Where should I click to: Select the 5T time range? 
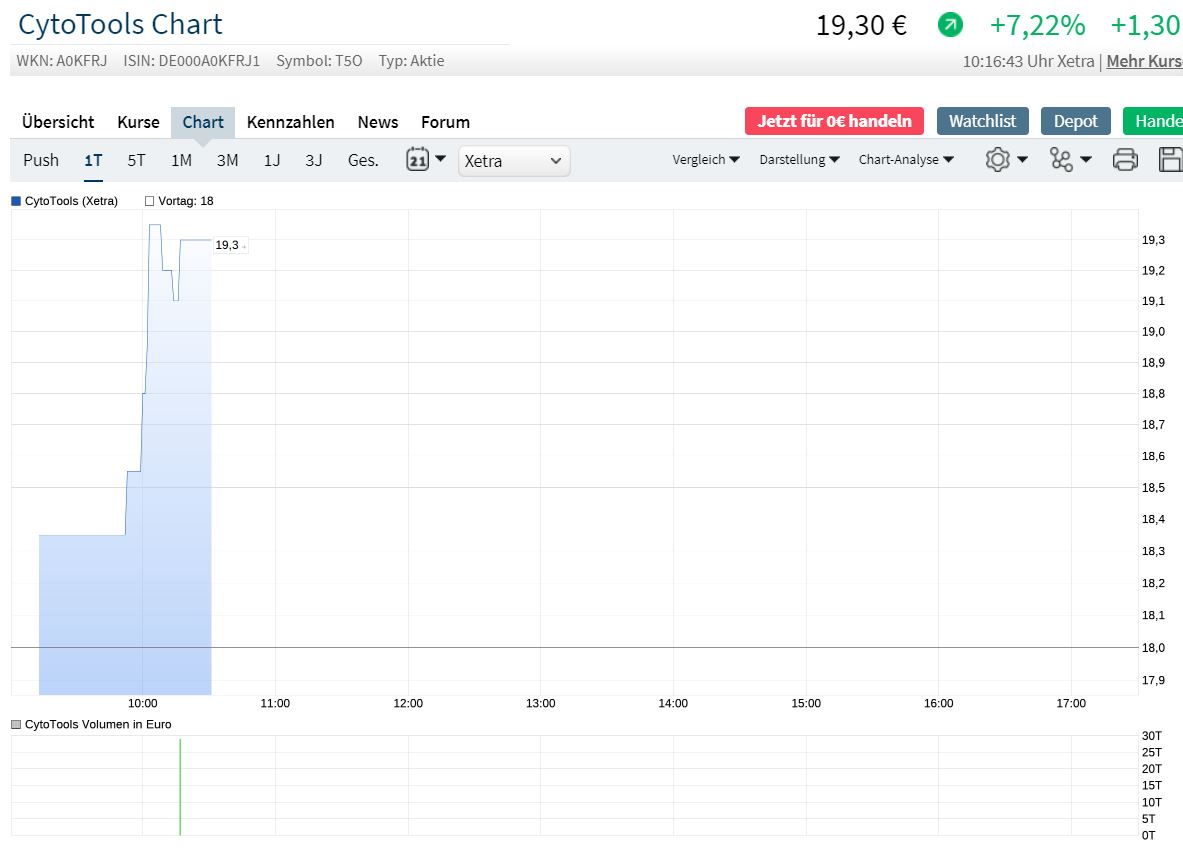pos(136,160)
